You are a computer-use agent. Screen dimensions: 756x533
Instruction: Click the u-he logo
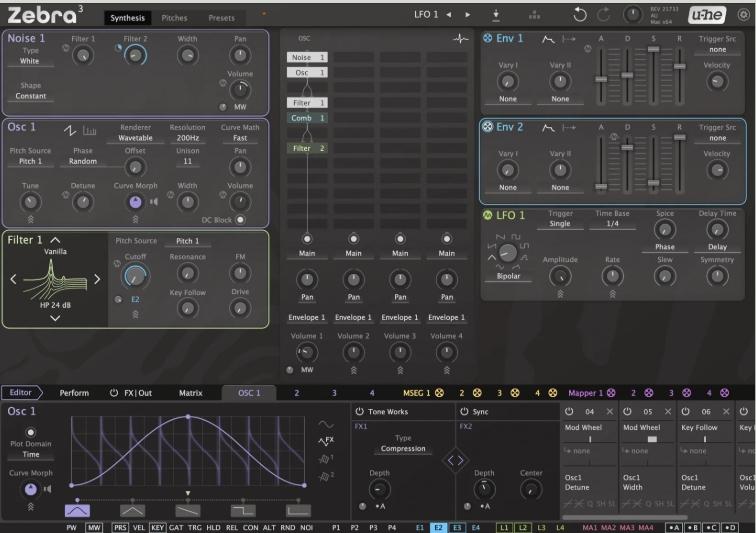705,15
